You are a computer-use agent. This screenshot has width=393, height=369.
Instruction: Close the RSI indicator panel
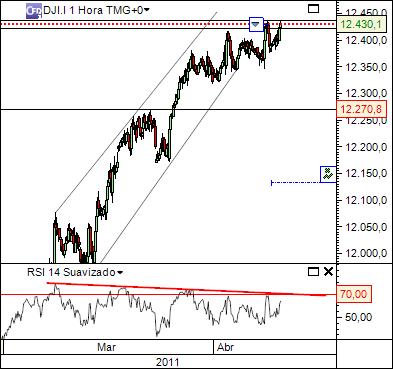pos(328,272)
